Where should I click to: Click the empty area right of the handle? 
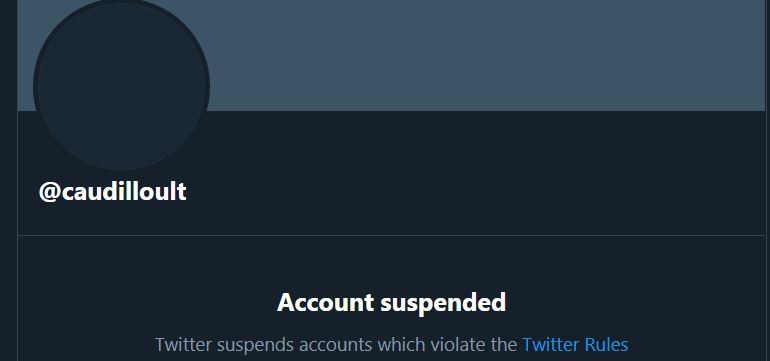(471, 192)
